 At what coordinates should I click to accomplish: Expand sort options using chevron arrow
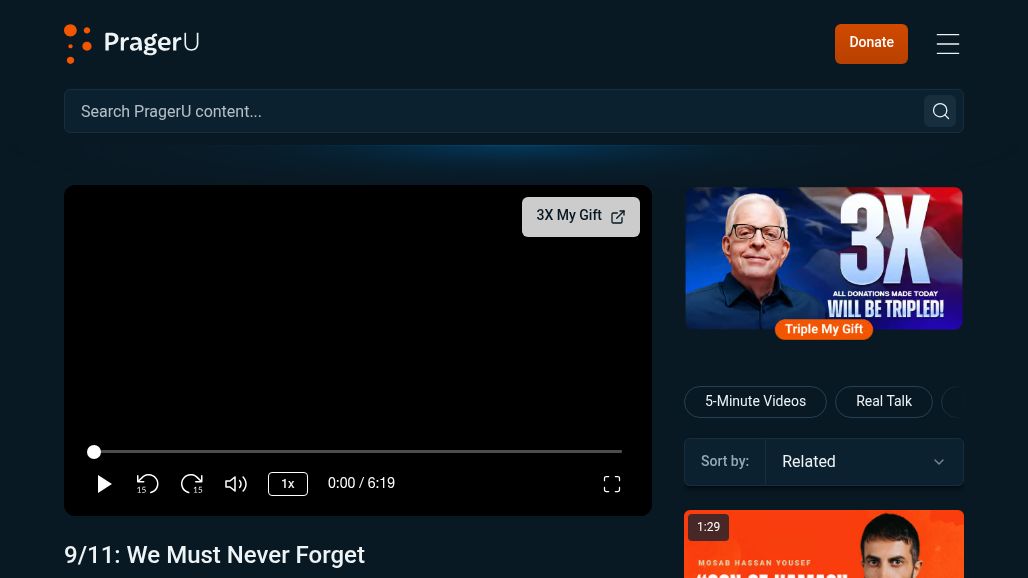pyautogui.click(x=938, y=462)
